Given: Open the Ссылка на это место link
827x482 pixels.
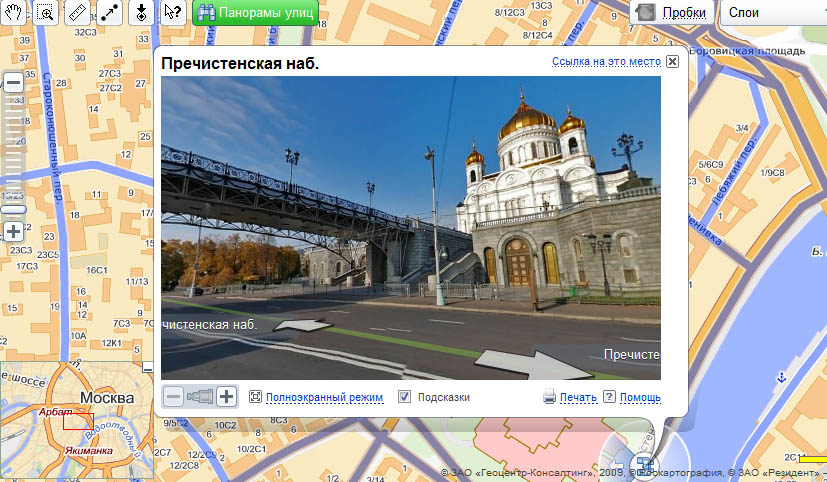Looking at the screenshot, I should [606, 62].
